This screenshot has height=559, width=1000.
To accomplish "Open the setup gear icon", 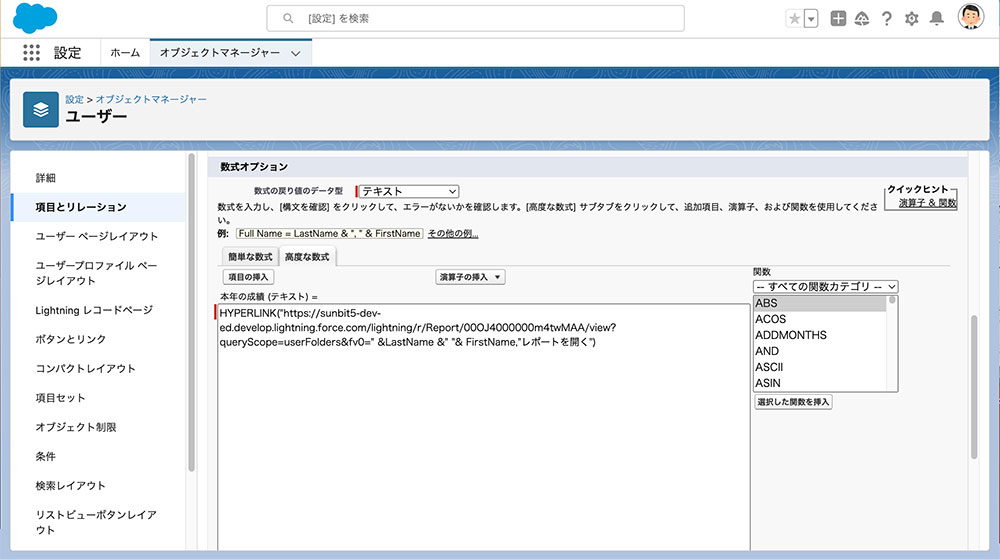I will [911, 18].
